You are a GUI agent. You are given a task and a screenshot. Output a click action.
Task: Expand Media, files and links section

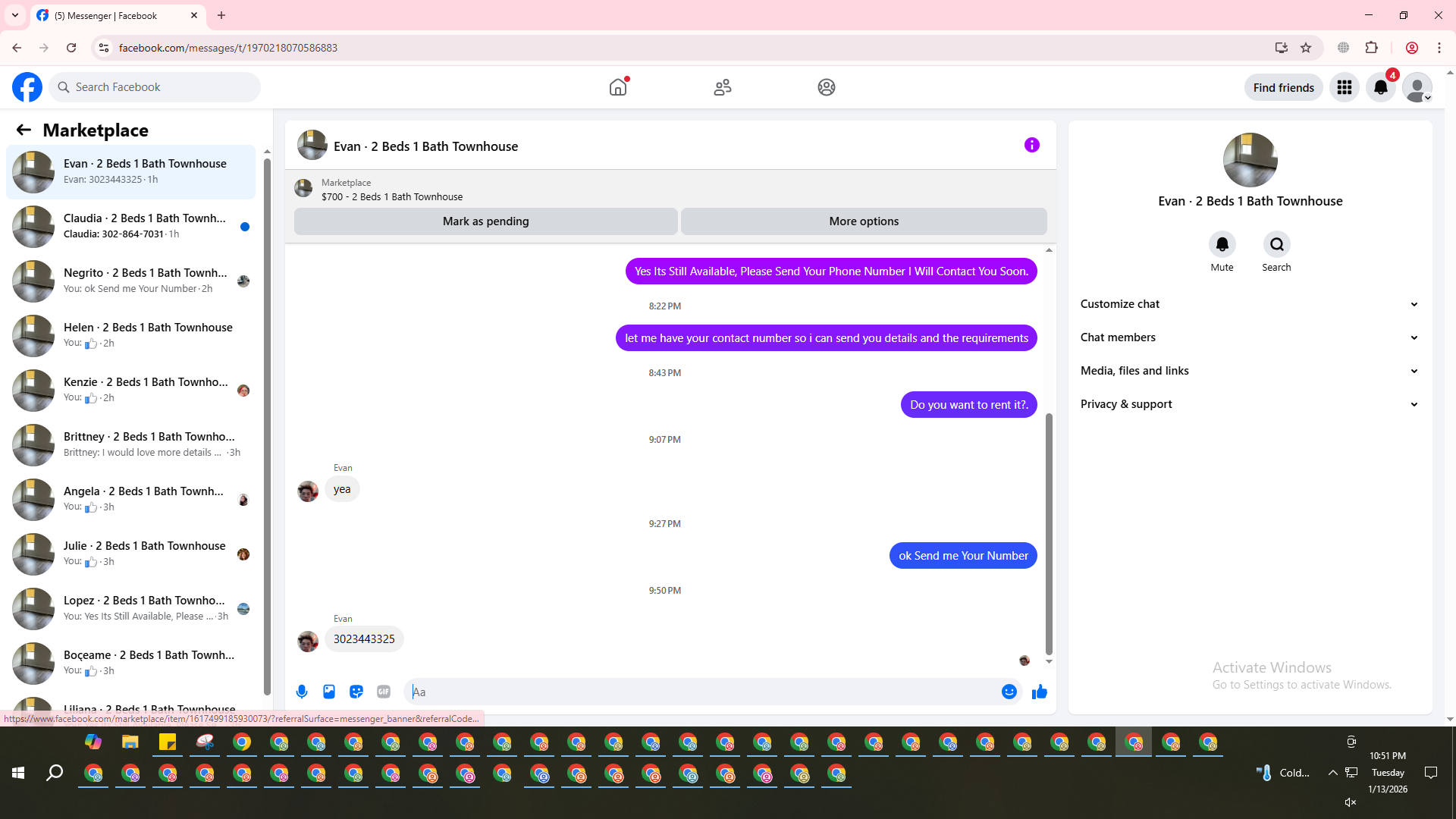(1249, 371)
